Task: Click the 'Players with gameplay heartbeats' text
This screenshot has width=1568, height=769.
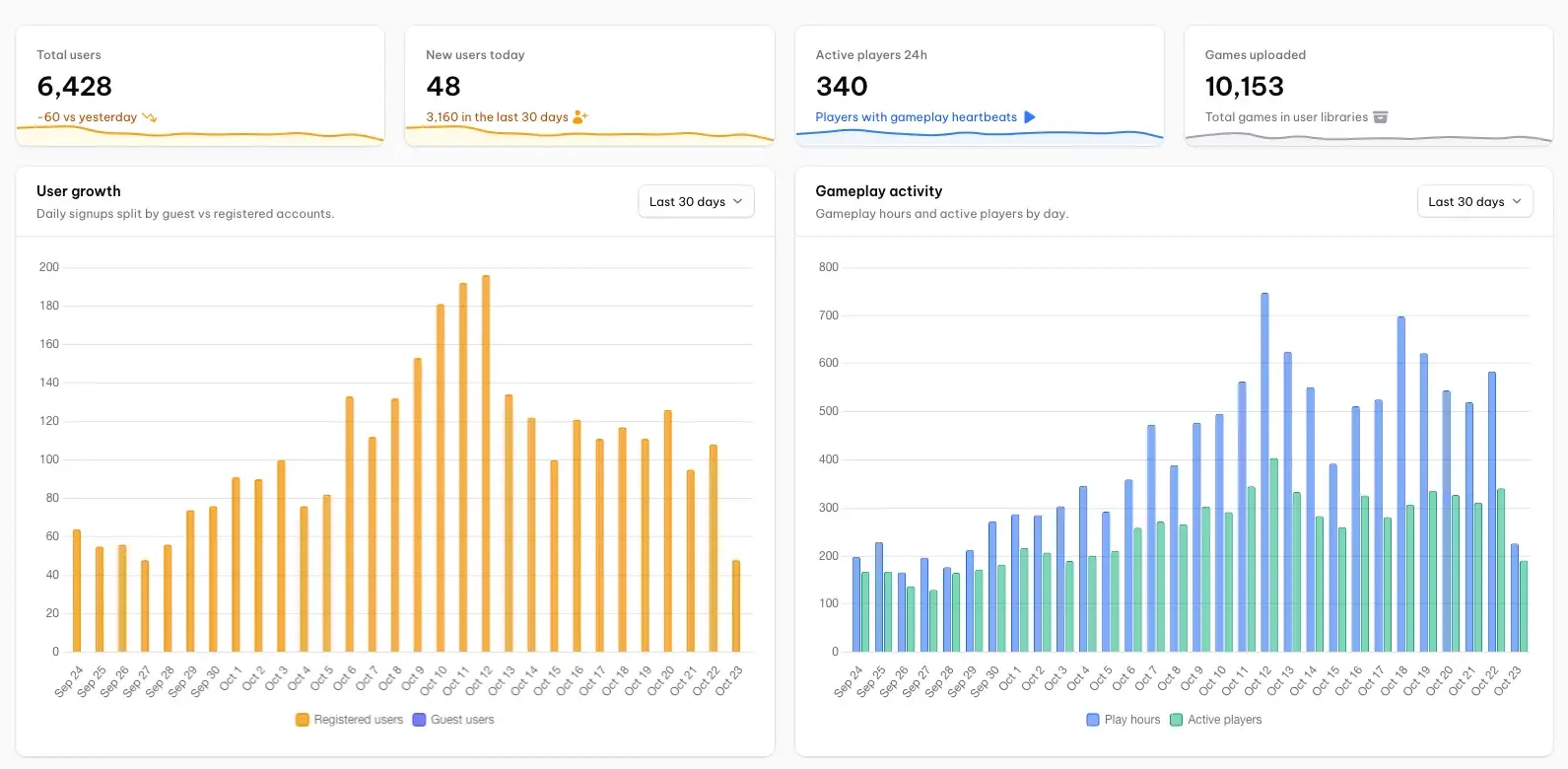Action: tap(916, 117)
